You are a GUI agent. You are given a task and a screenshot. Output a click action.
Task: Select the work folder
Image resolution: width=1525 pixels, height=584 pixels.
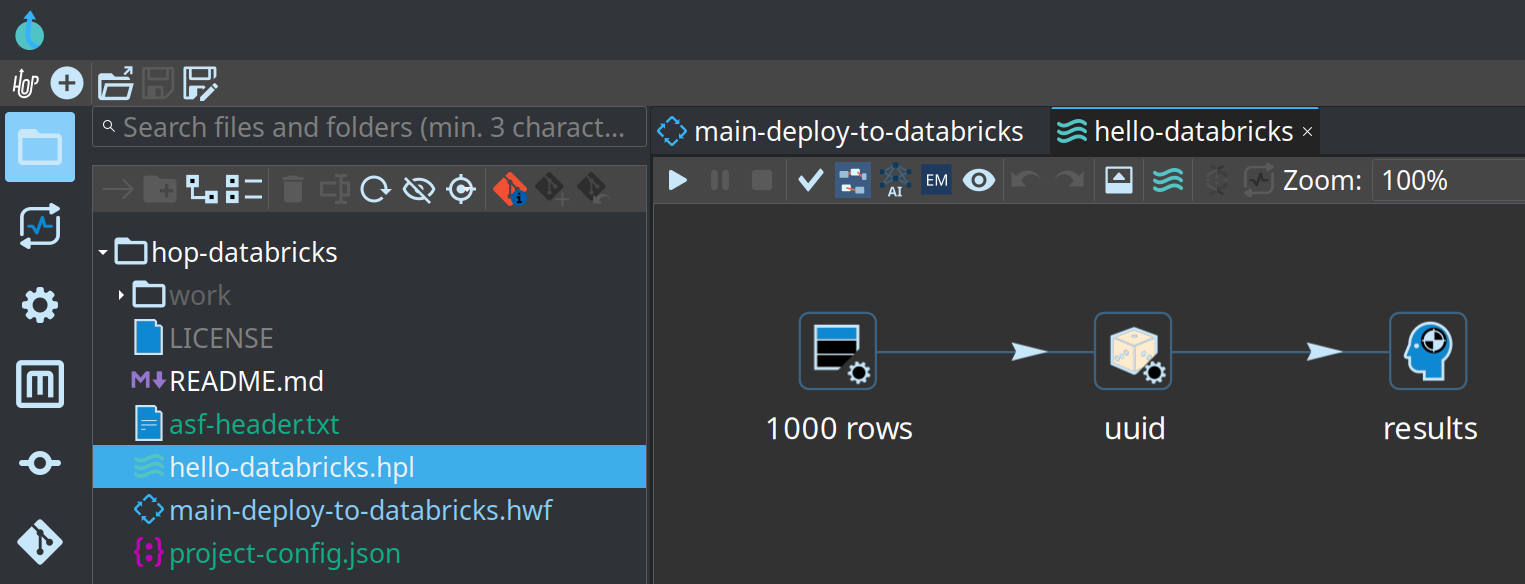coord(200,296)
